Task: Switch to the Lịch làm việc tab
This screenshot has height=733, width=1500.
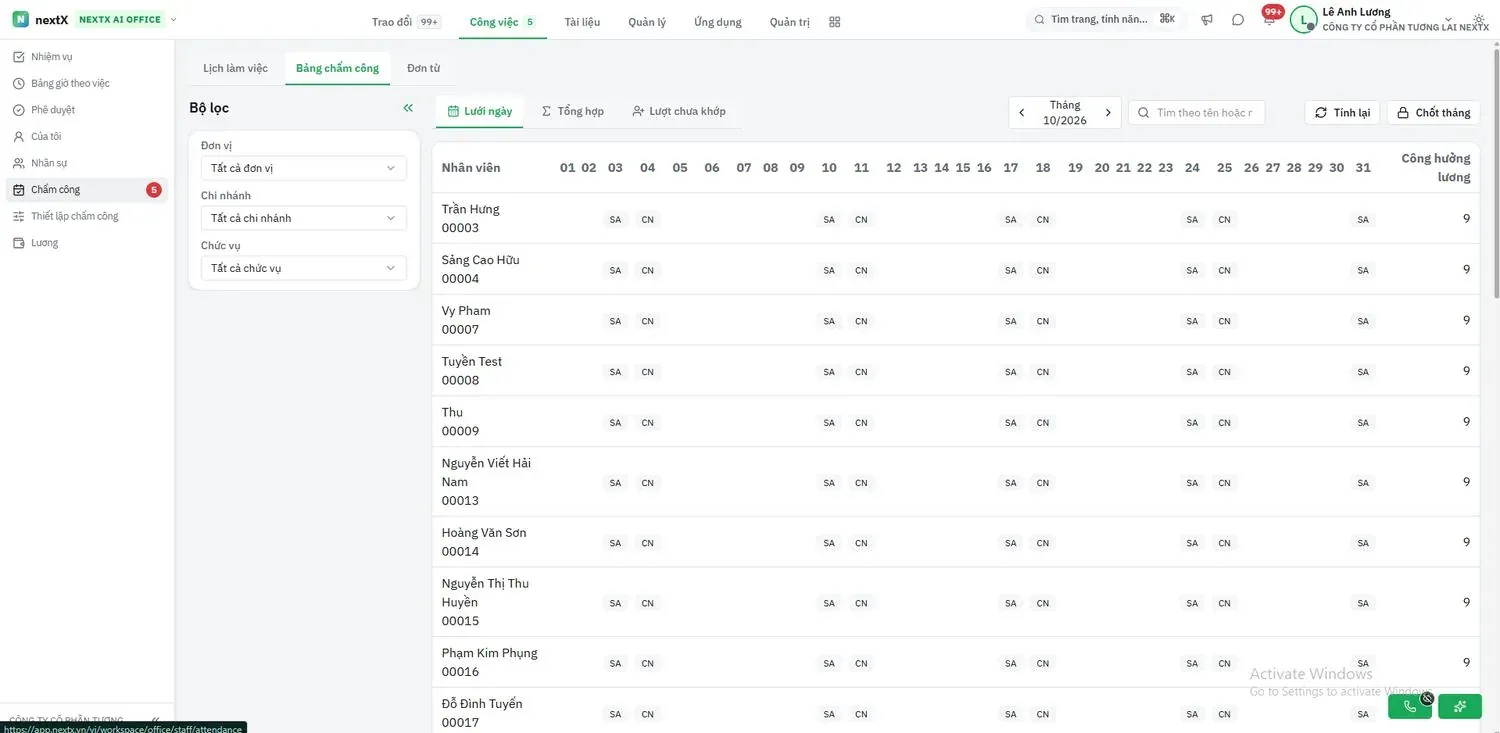Action: [235, 68]
